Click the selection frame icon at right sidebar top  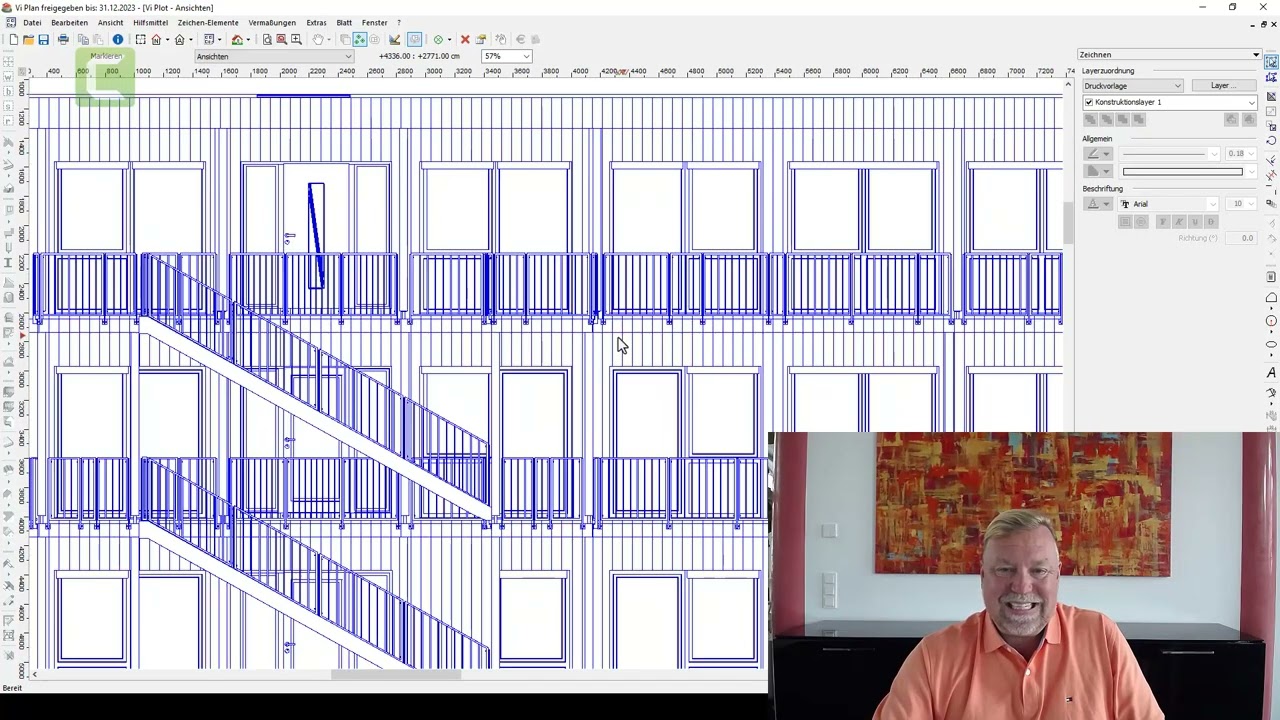point(1271,62)
